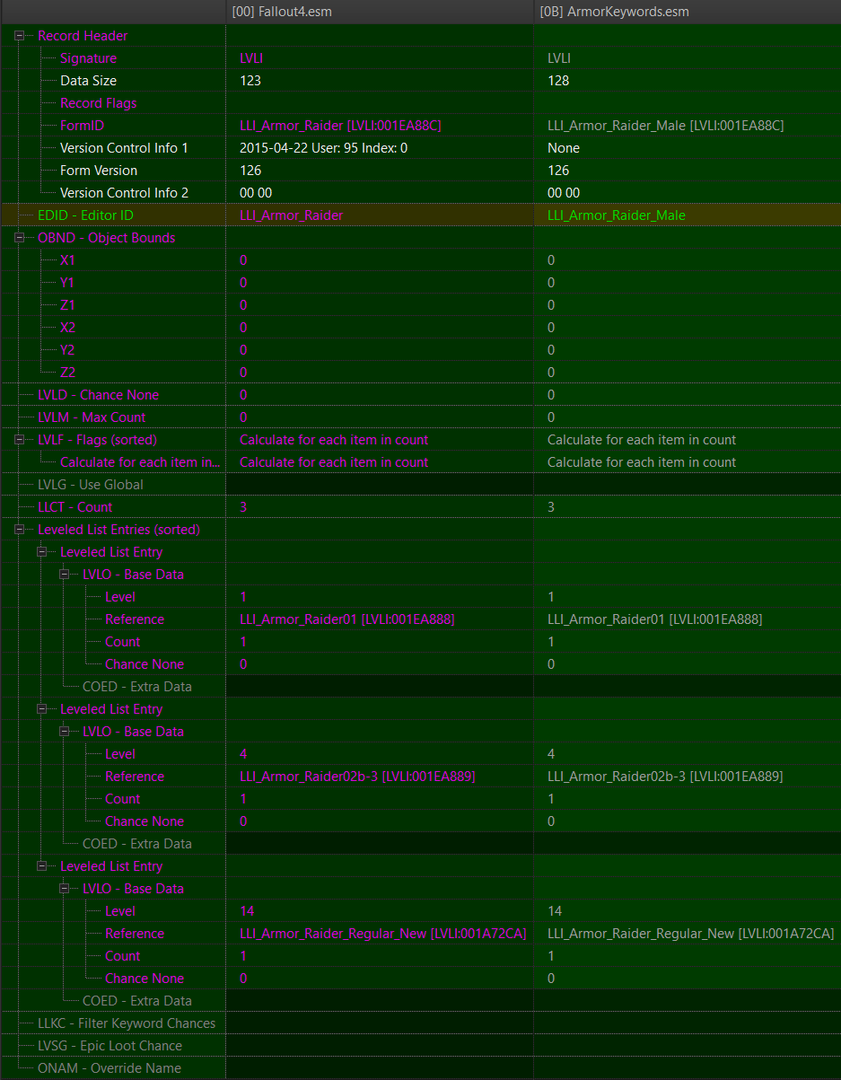Collapse LVLO - Base Data above Level 14
Screen dimensions: 841x1080
tap(65, 889)
